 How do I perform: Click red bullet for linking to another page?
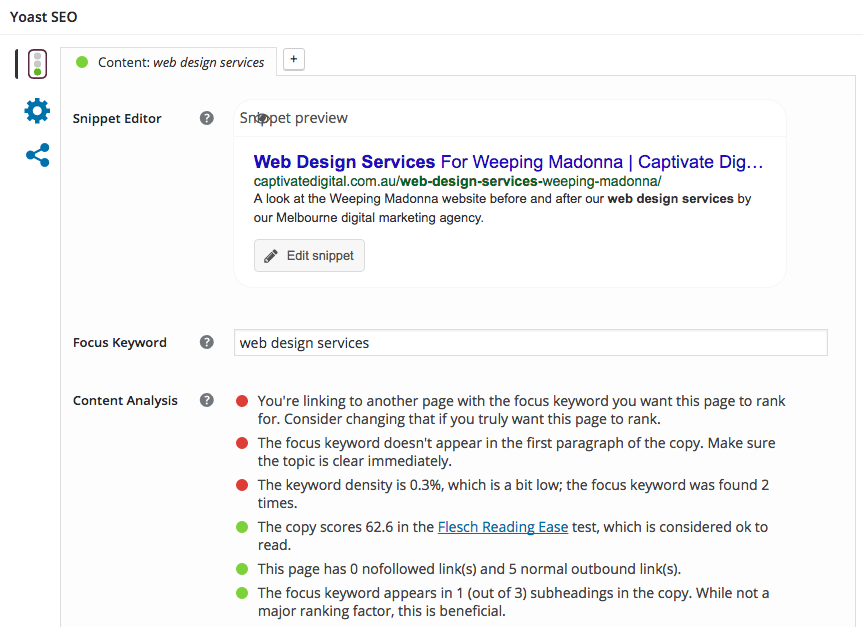coord(242,401)
